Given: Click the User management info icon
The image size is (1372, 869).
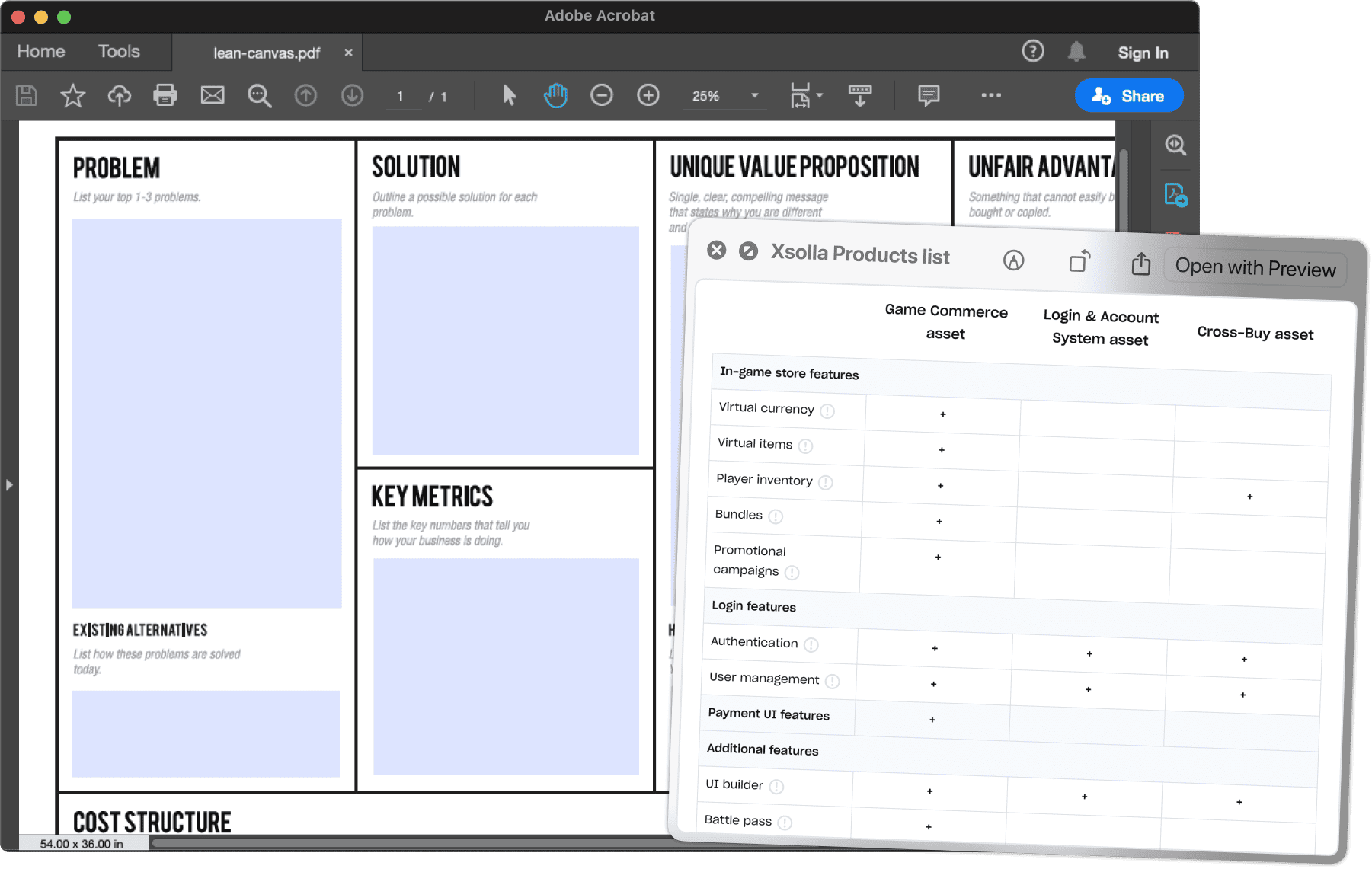Looking at the screenshot, I should (833, 681).
